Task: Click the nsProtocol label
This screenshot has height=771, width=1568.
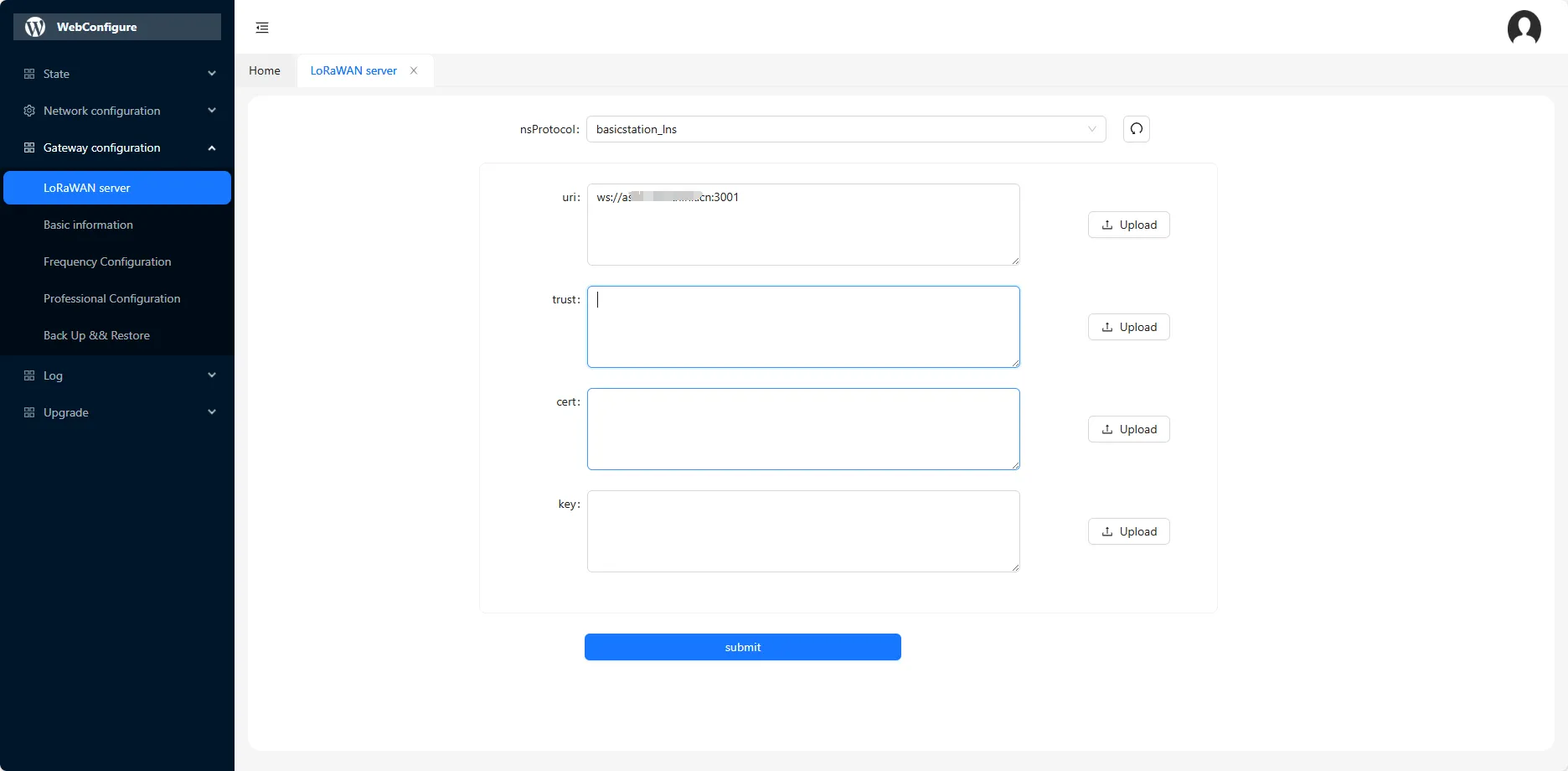Action: coord(549,129)
